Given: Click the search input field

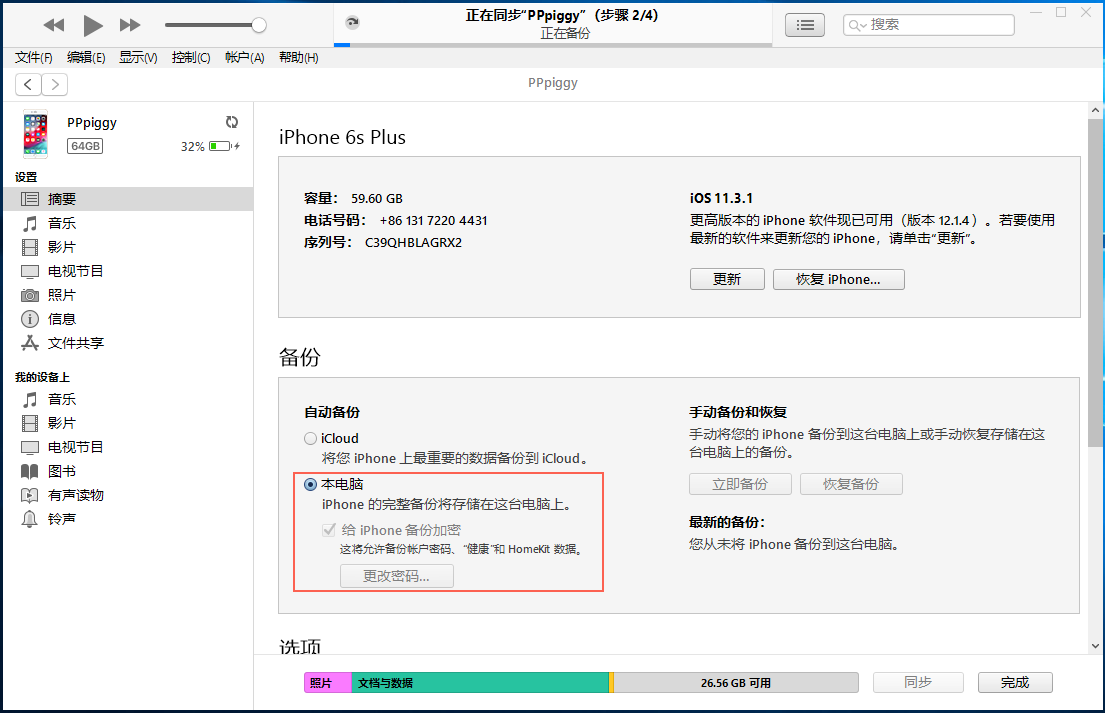Looking at the screenshot, I should pyautogui.click(x=929, y=25).
